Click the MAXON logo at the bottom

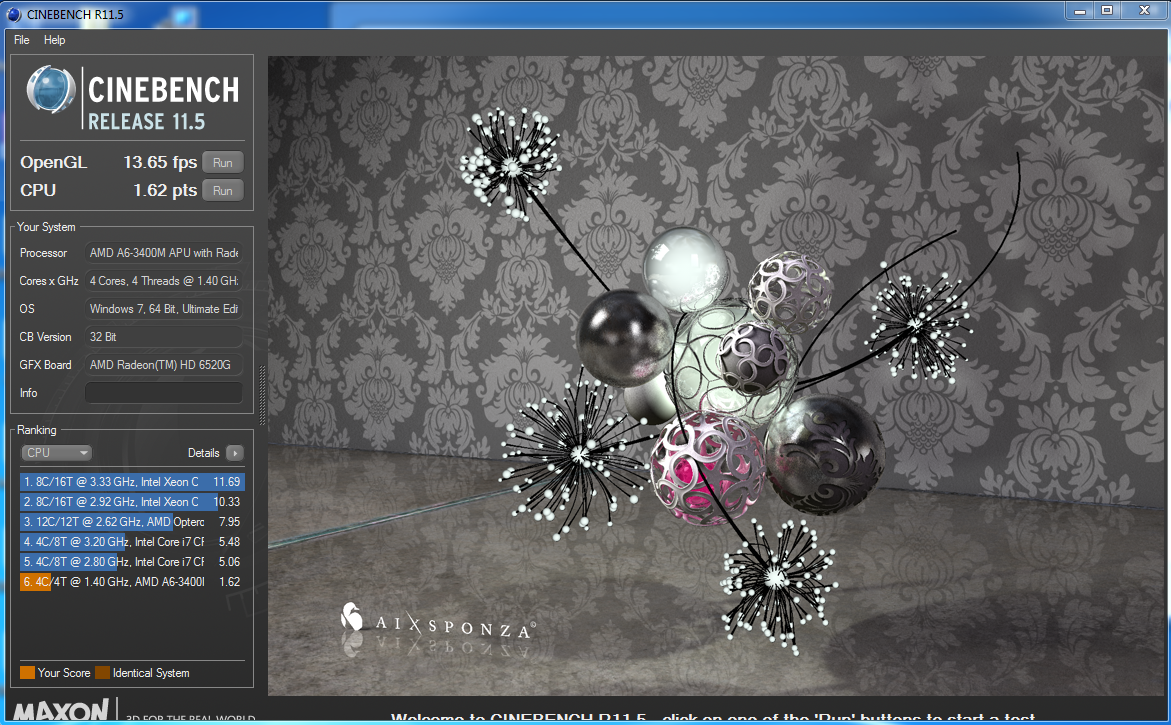tap(61, 710)
